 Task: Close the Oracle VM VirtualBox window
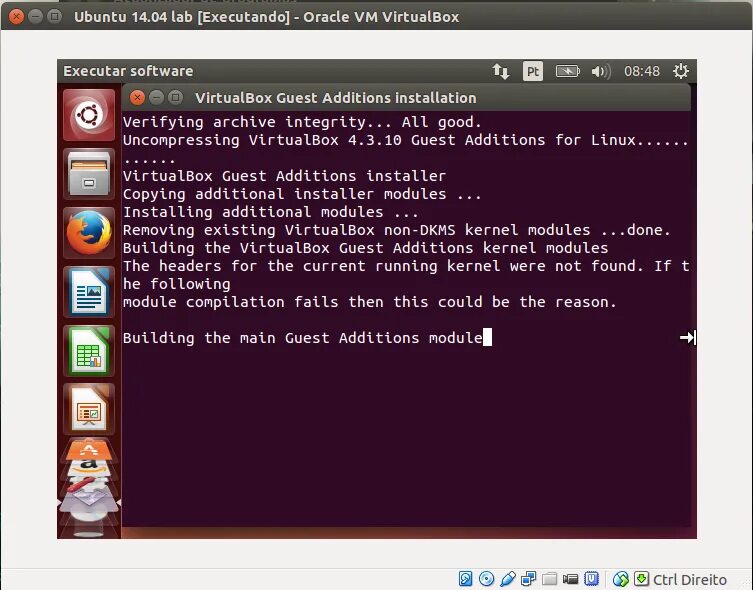pyautogui.click(x=16, y=17)
